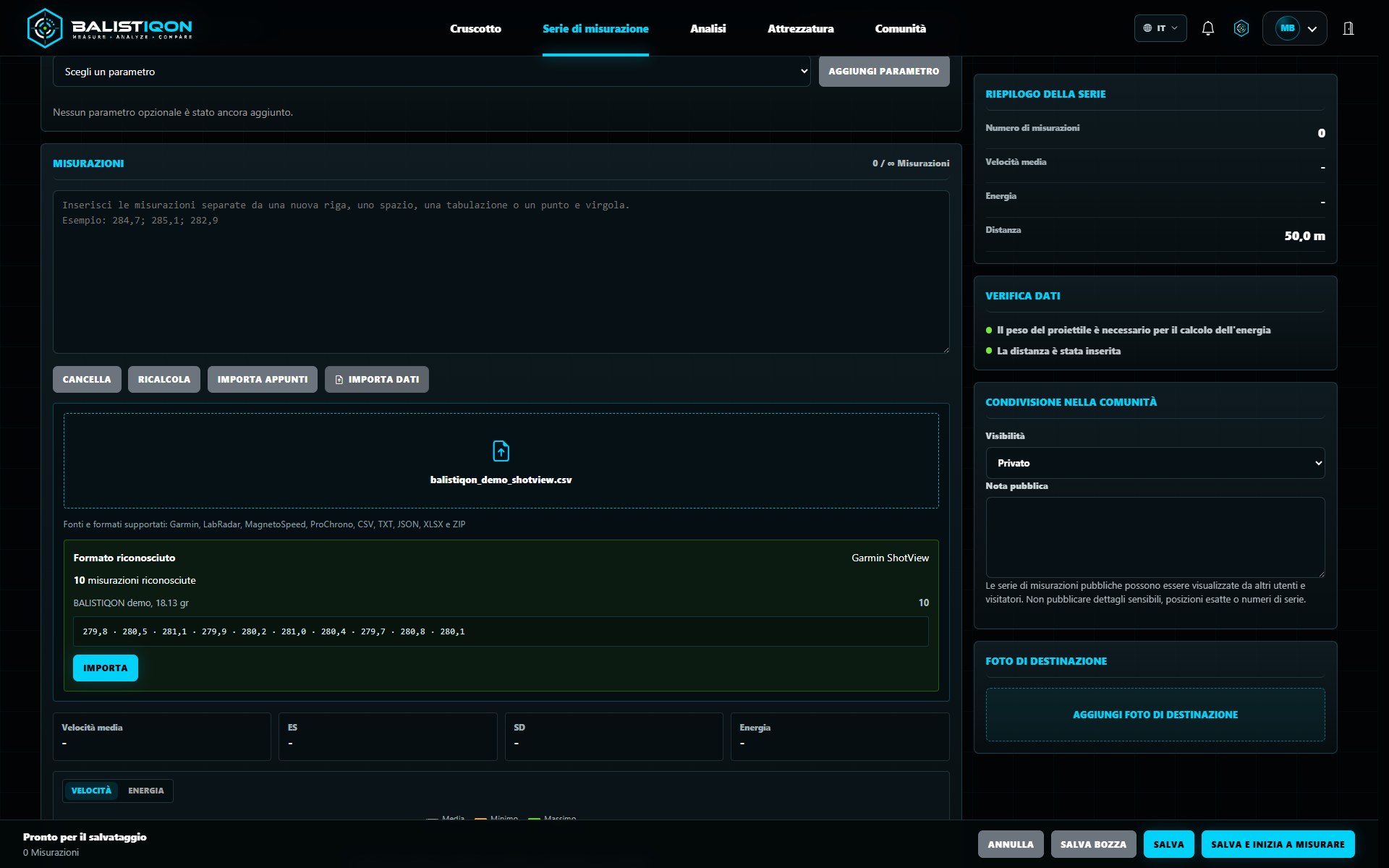Click the logout door icon
1389x868 pixels.
point(1348,28)
